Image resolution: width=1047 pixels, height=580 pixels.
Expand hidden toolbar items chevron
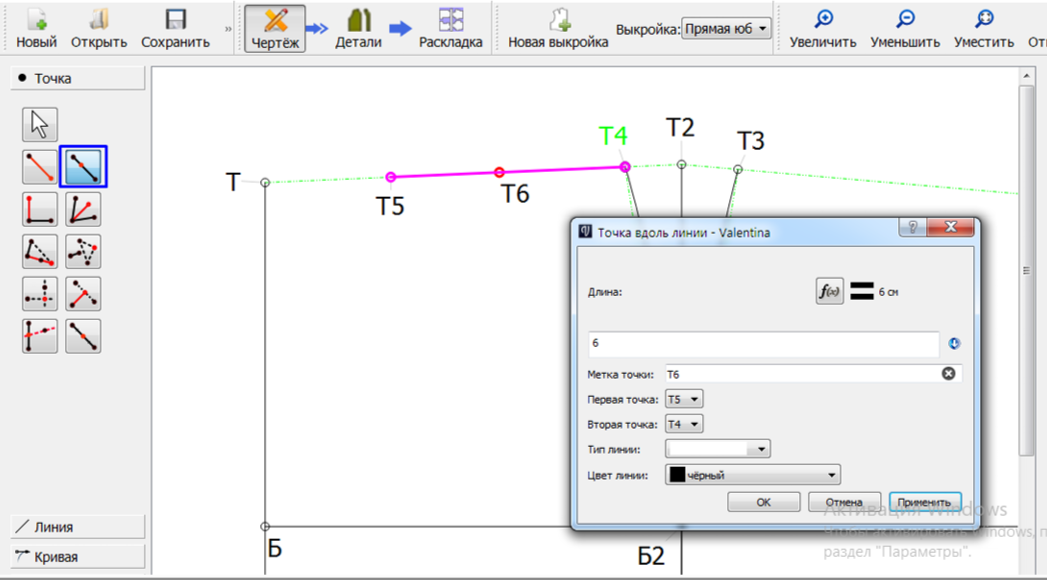click(x=228, y=29)
